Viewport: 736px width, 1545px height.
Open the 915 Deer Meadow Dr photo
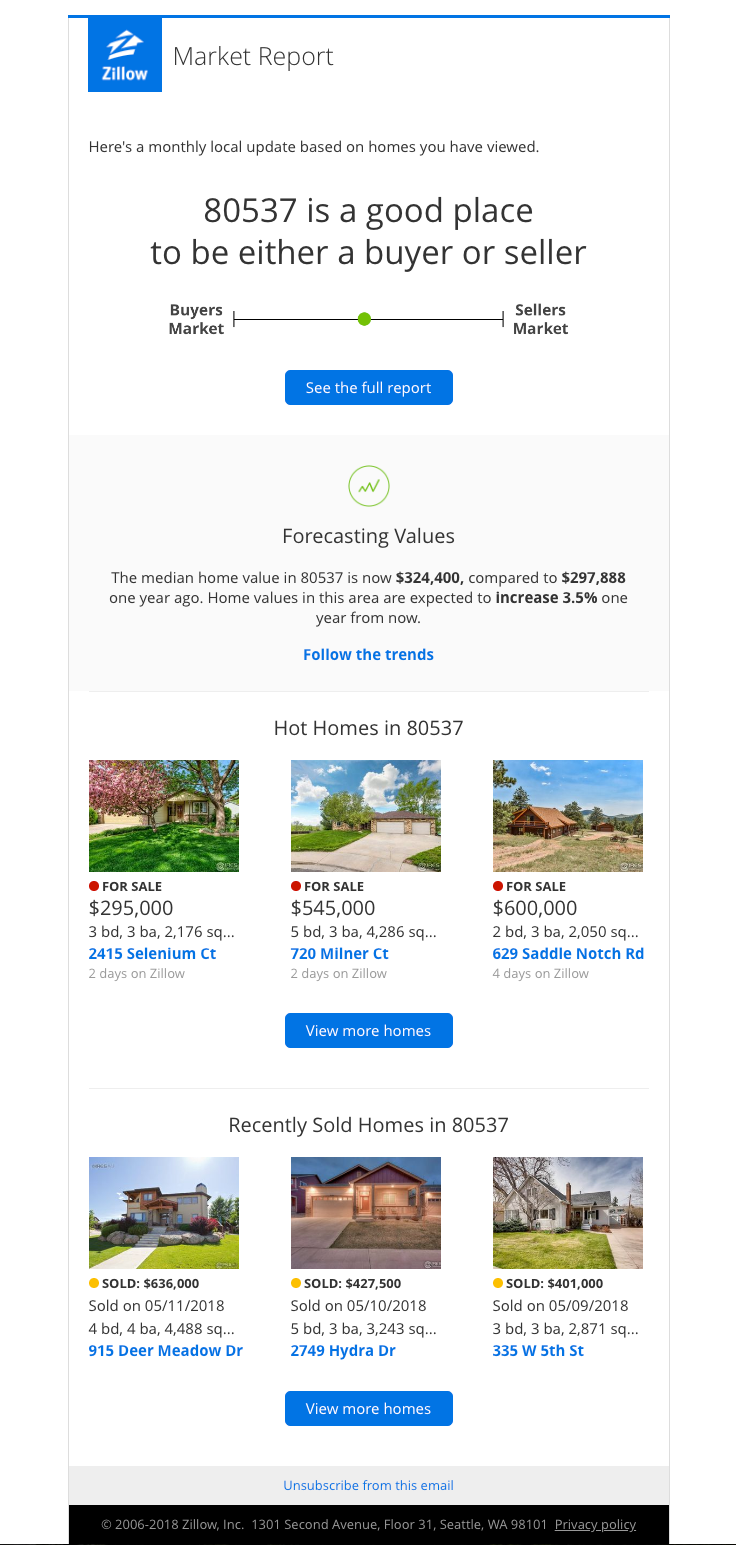[164, 1212]
